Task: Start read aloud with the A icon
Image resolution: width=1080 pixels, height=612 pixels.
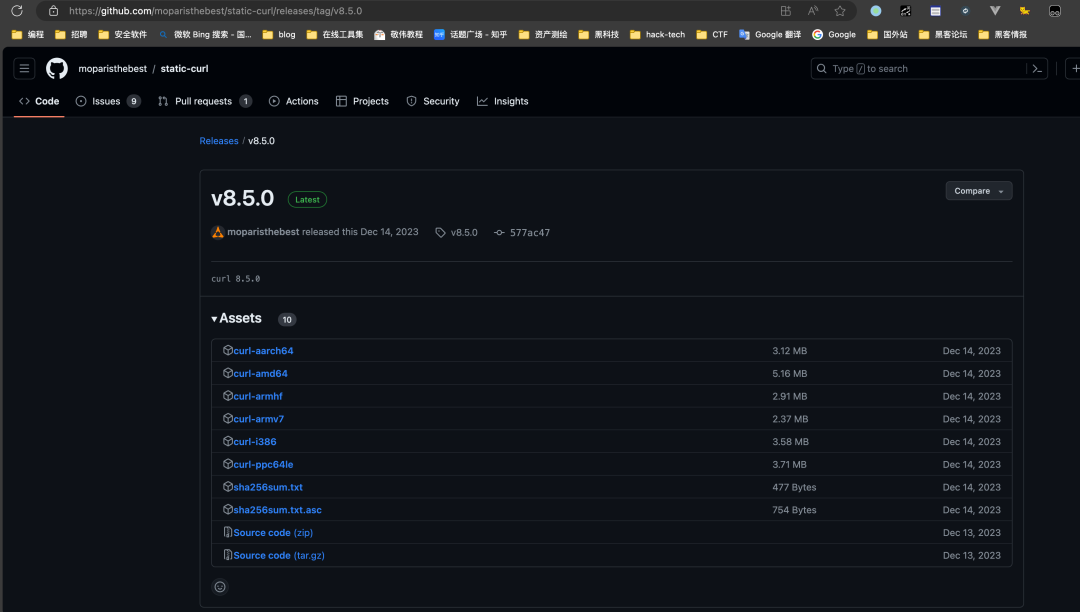Action: coord(813,11)
